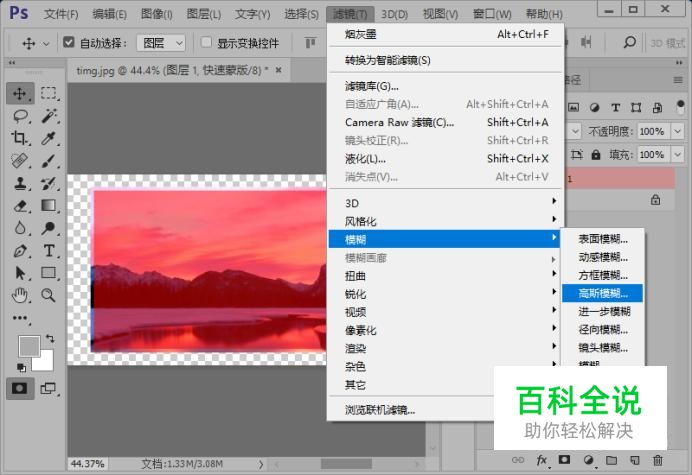The height and width of the screenshot is (475, 692).
Task: Select the Dodge tool
Action: coord(49,228)
